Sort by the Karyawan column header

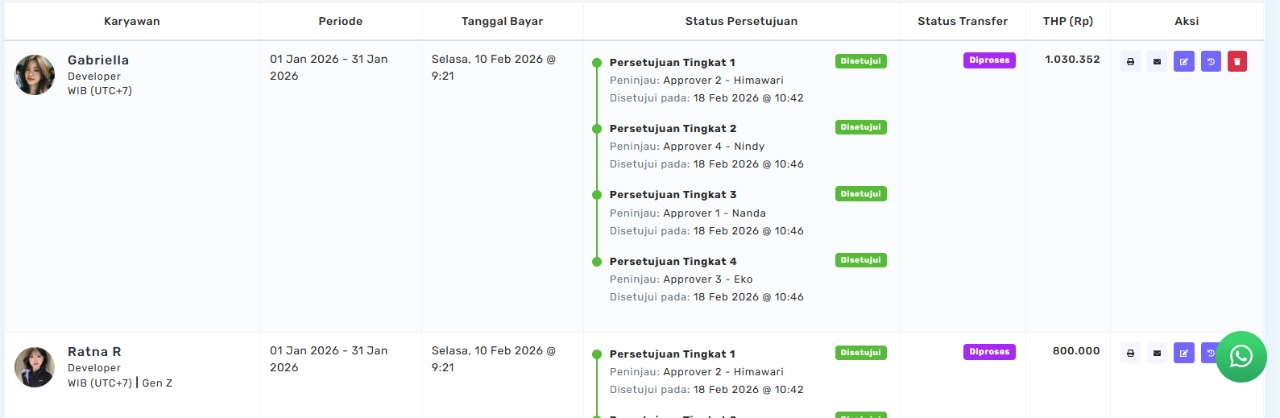pyautogui.click(x=132, y=21)
